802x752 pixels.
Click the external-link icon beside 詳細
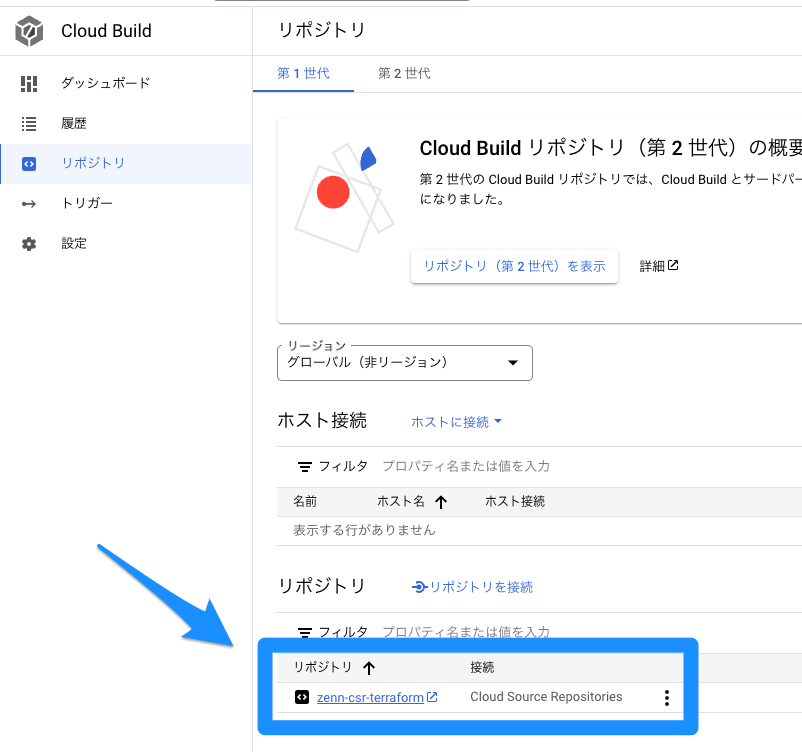(673, 265)
